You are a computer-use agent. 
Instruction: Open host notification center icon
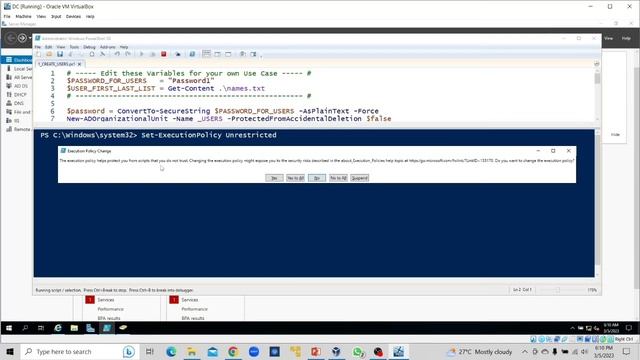[627, 351]
